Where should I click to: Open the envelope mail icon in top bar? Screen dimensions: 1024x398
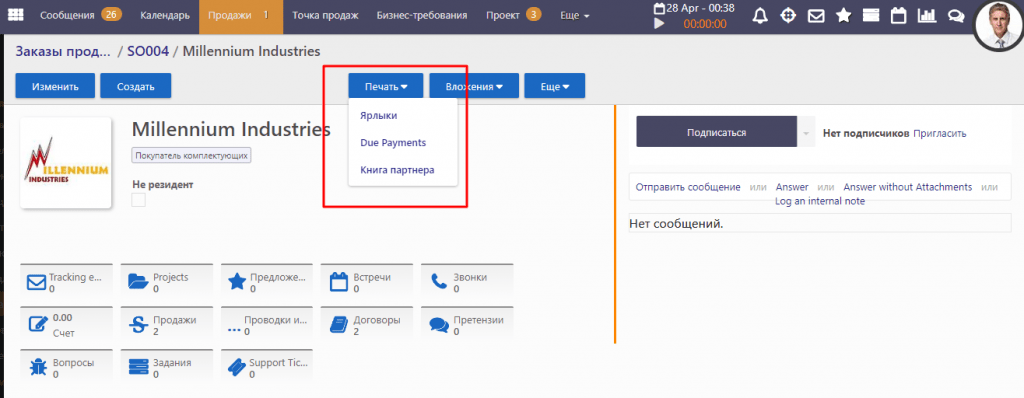[x=816, y=16]
